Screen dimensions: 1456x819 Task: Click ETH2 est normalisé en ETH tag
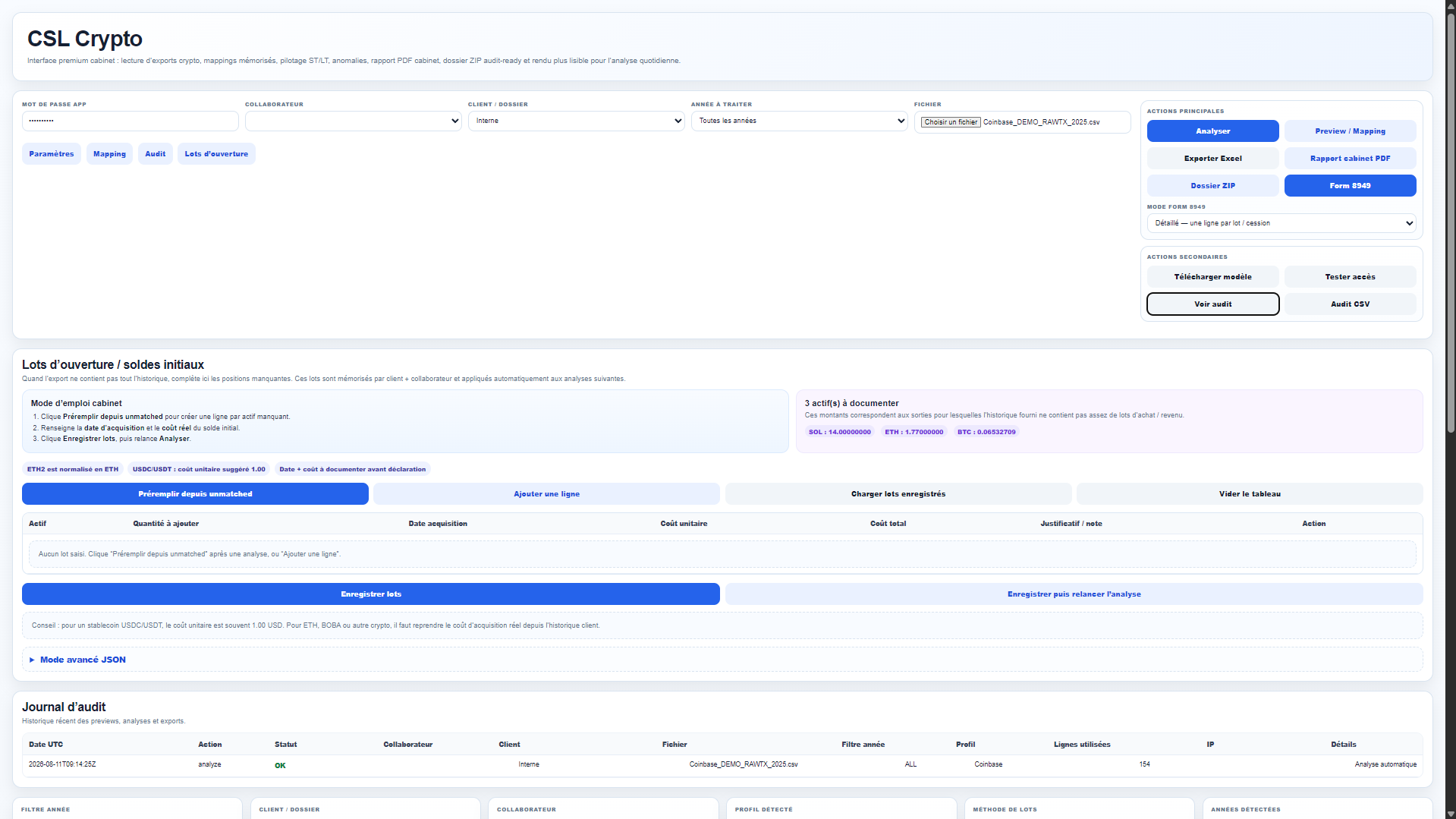pos(73,469)
